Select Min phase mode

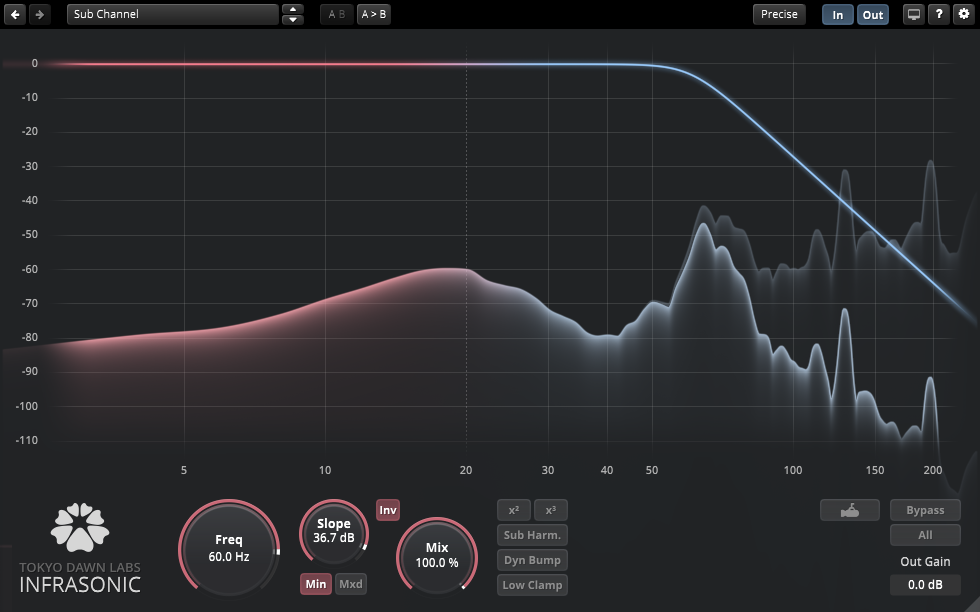(x=316, y=584)
